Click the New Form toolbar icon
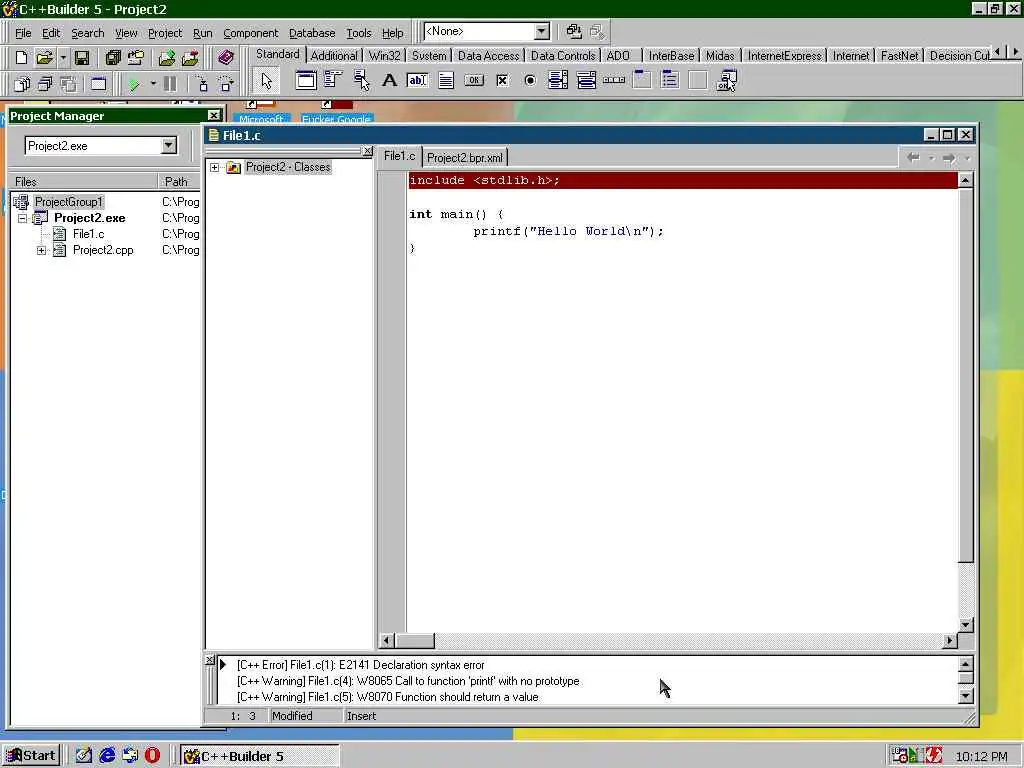1024x768 pixels. click(98, 84)
